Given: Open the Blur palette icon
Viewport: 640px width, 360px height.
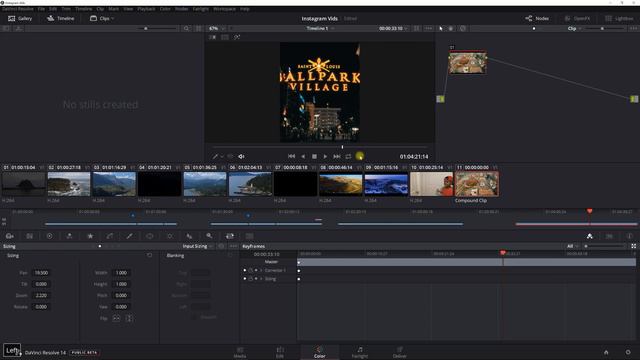Looking at the screenshot, I should [x=189, y=236].
